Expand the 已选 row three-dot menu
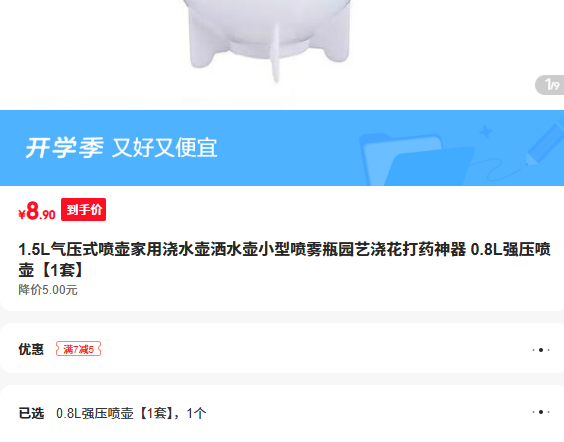This screenshot has width=564, height=442. [541, 412]
